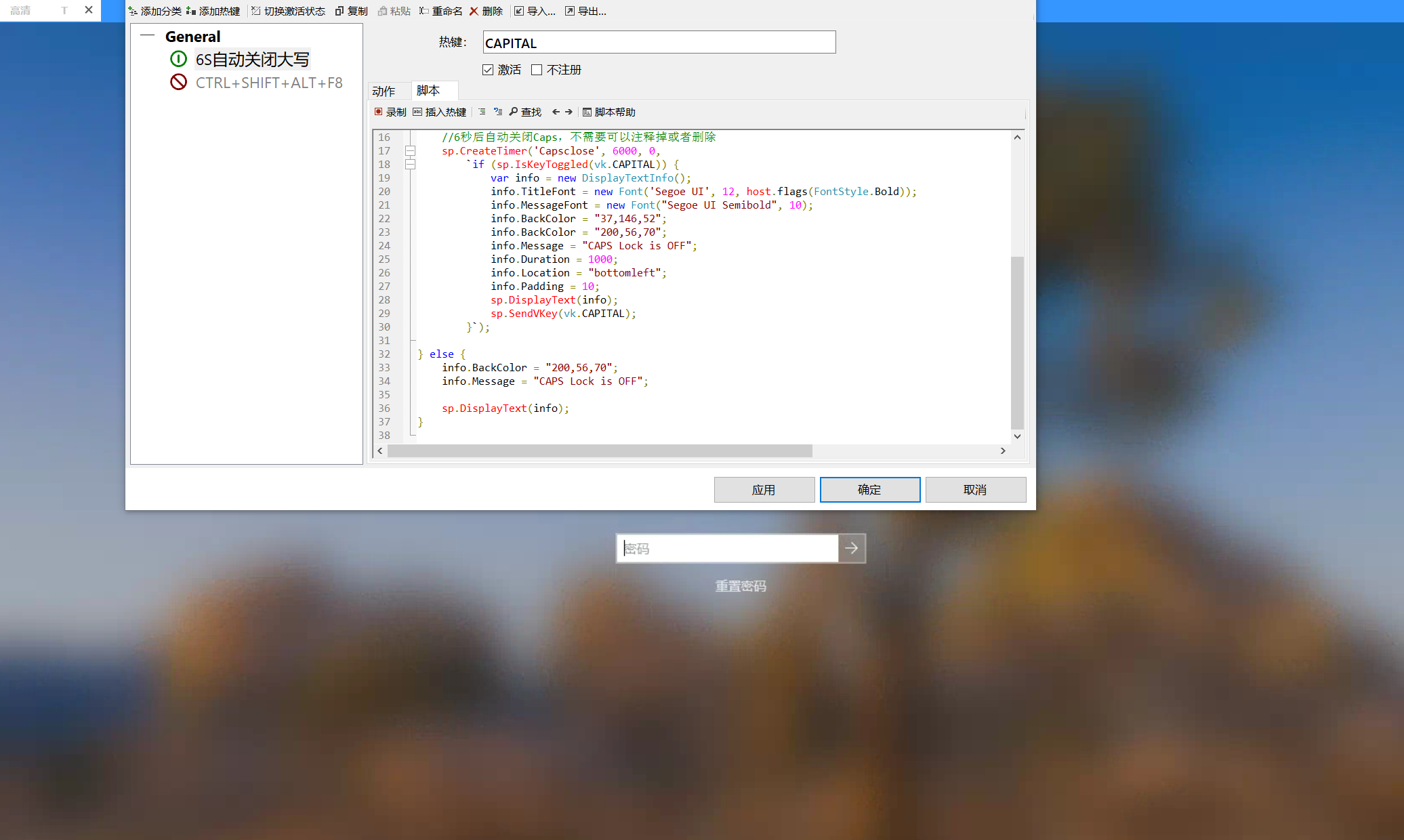
Task: Switch to the 动作 tab
Action: [384, 91]
